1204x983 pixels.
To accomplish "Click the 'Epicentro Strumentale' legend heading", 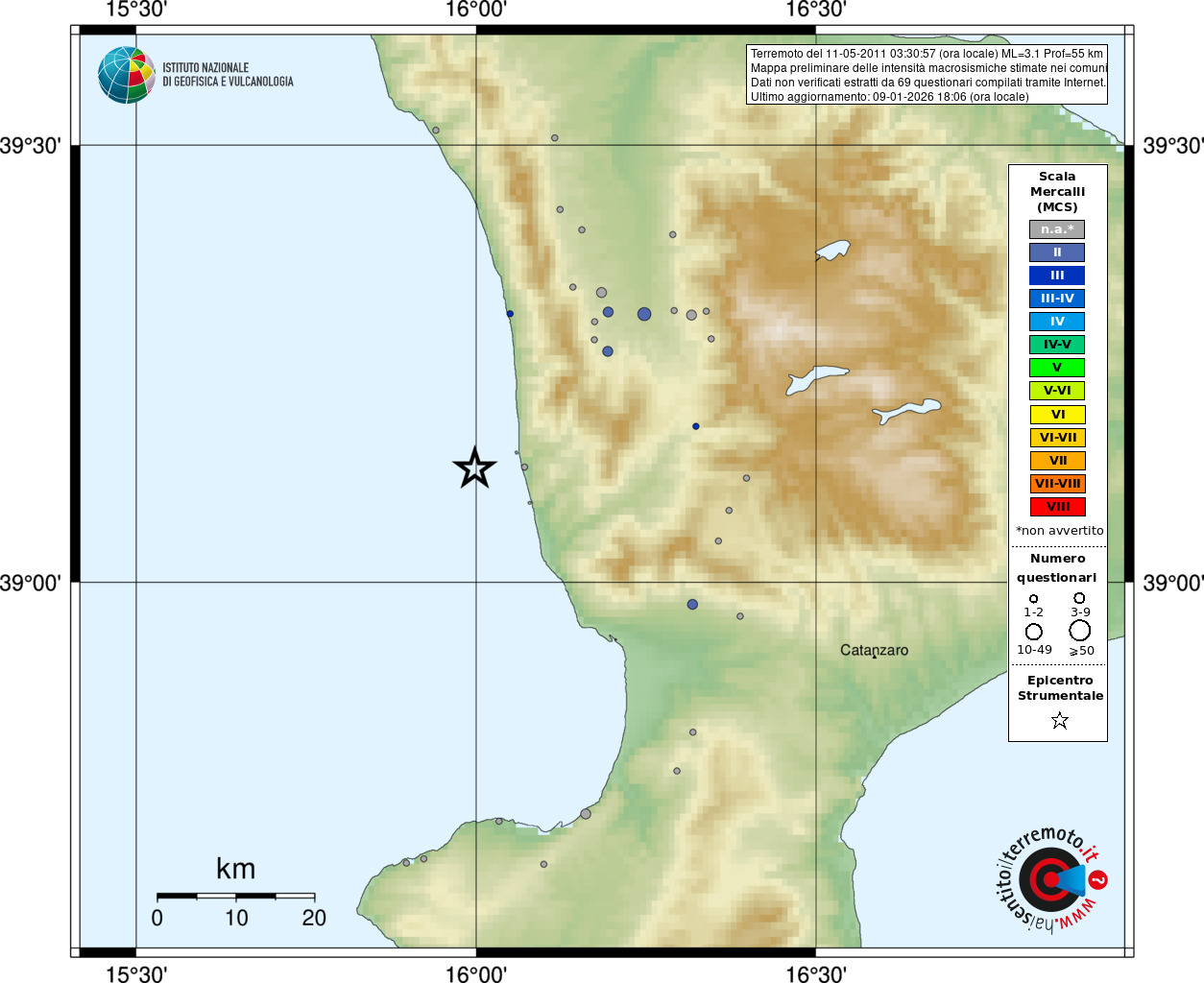I will point(1060,688).
